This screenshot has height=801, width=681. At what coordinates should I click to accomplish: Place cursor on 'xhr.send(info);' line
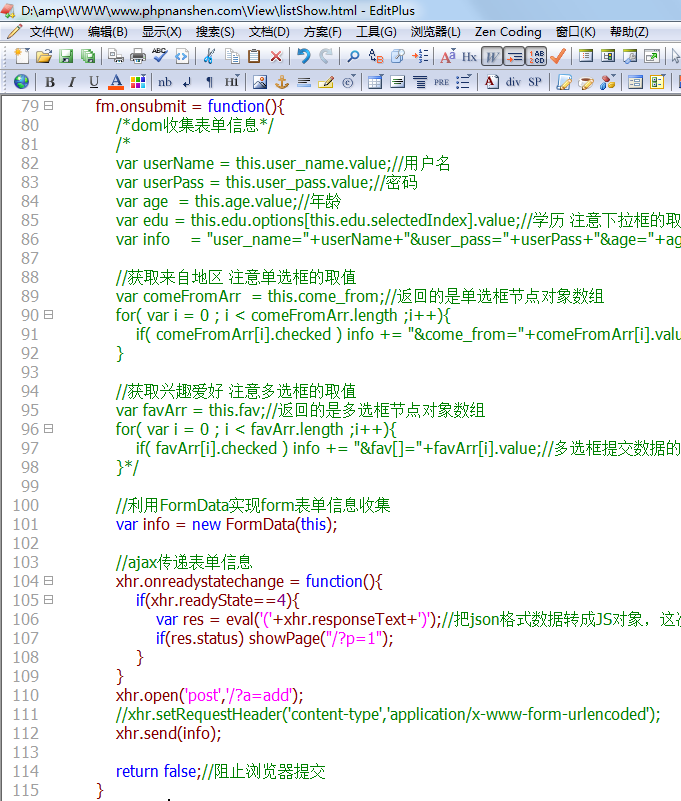pyautogui.click(x=169, y=734)
